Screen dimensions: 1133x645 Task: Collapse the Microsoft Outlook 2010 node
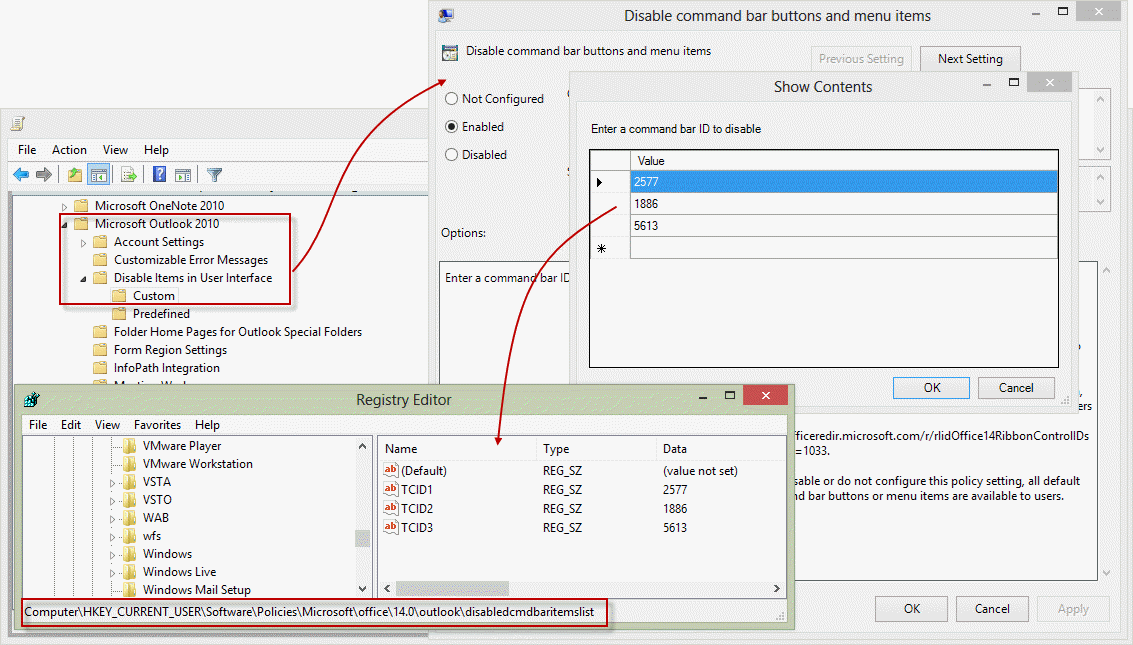pos(64,225)
